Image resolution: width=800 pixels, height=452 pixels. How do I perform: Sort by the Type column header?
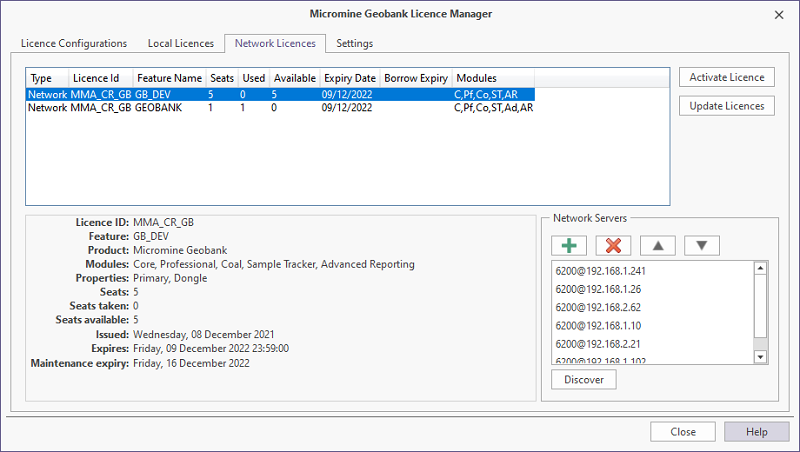click(x=47, y=78)
